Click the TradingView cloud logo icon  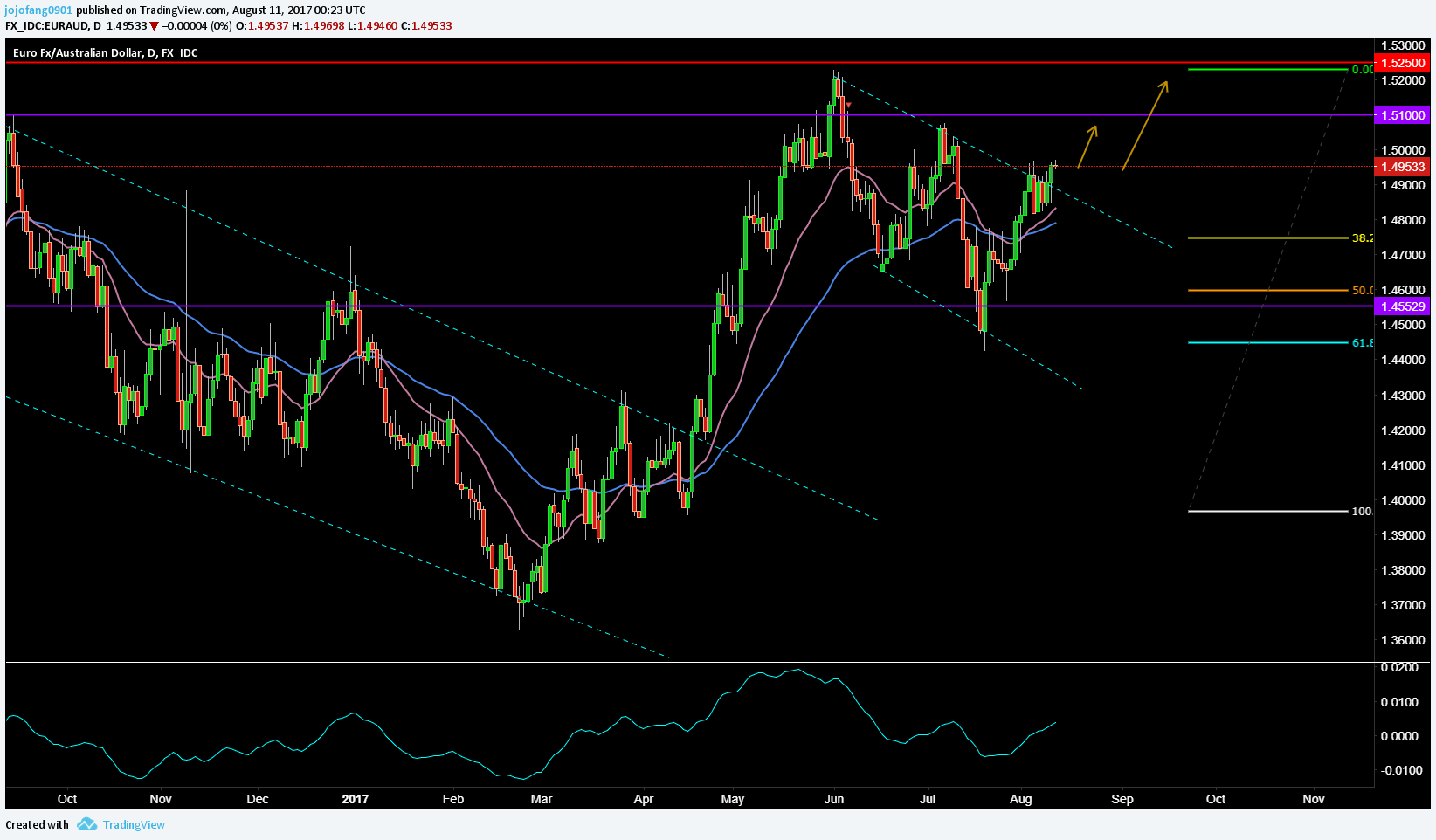pyautogui.click(x=86, y=823)
